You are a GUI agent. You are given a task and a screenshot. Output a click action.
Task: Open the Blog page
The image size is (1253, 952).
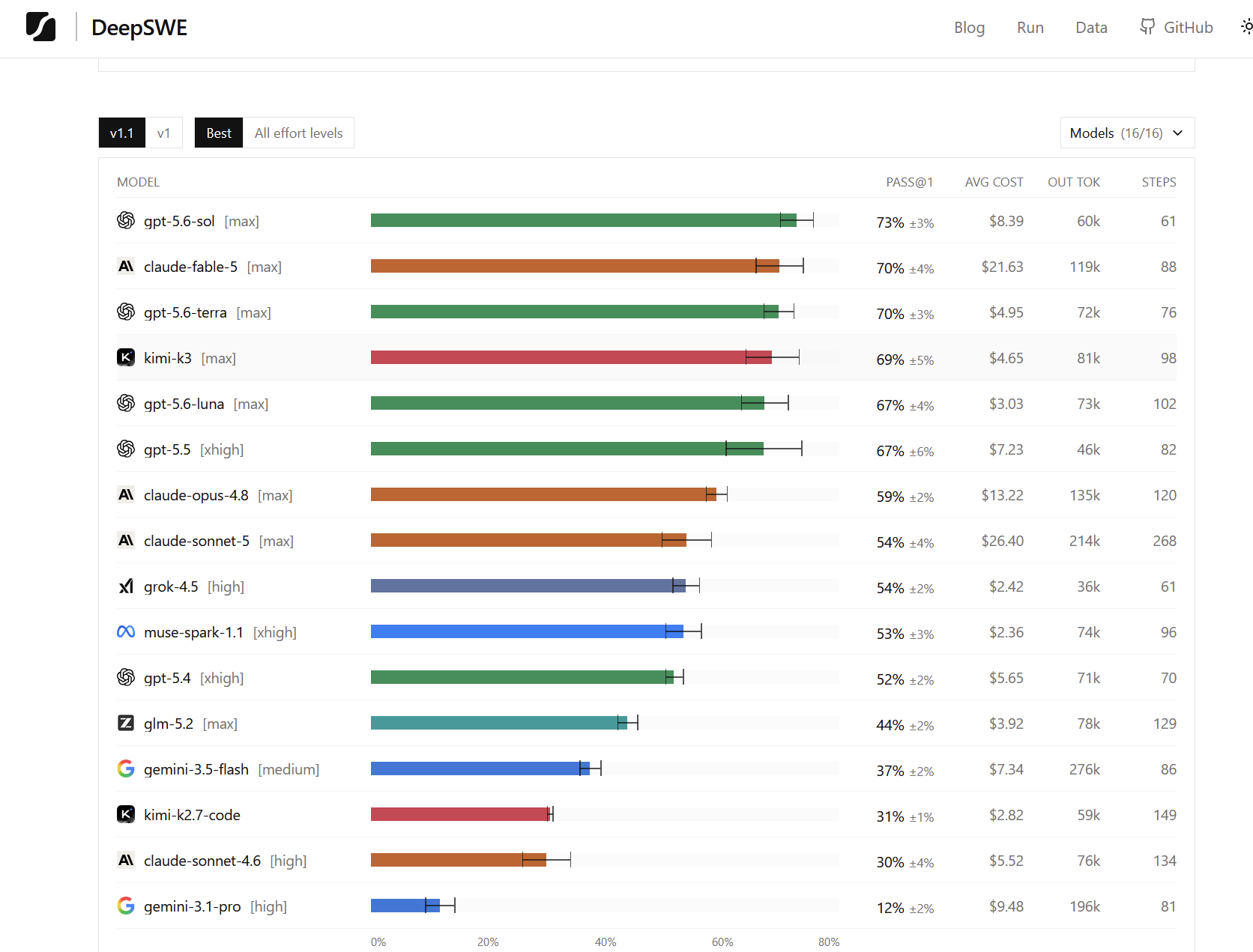pyautogui.click(x=969, y=28)
